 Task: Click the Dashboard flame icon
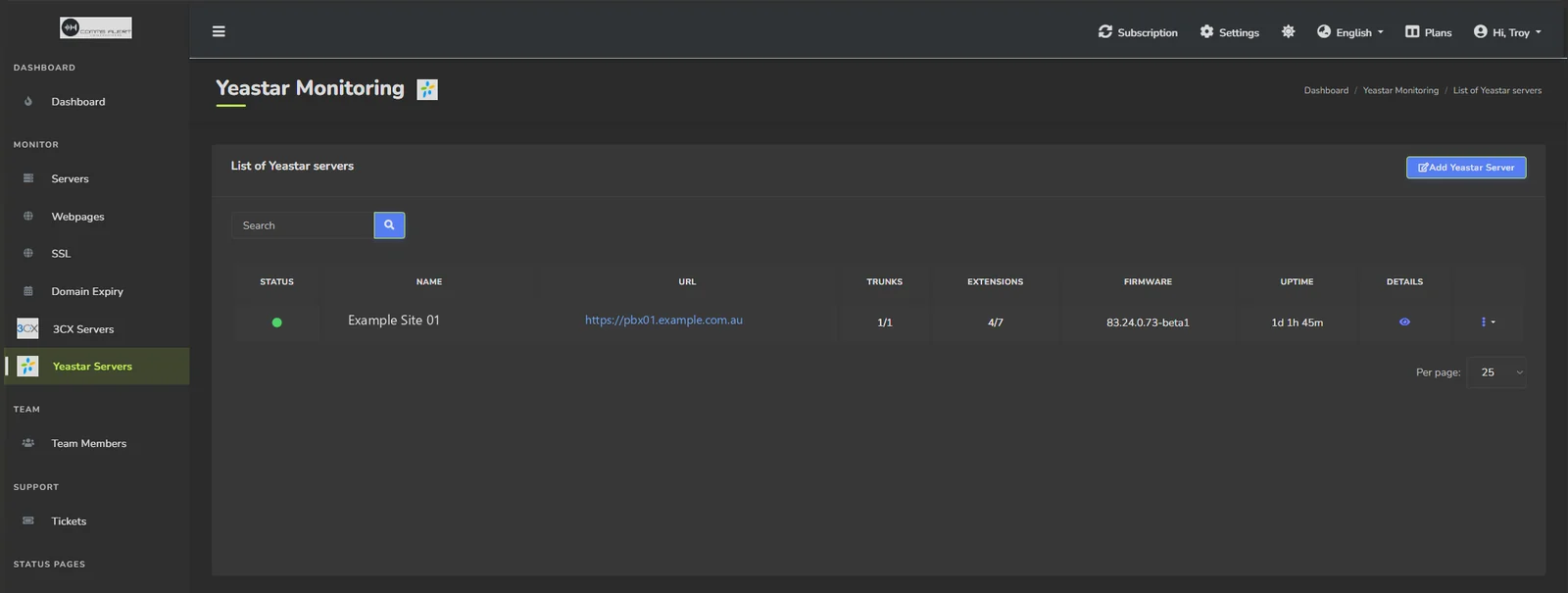(28, 101)
